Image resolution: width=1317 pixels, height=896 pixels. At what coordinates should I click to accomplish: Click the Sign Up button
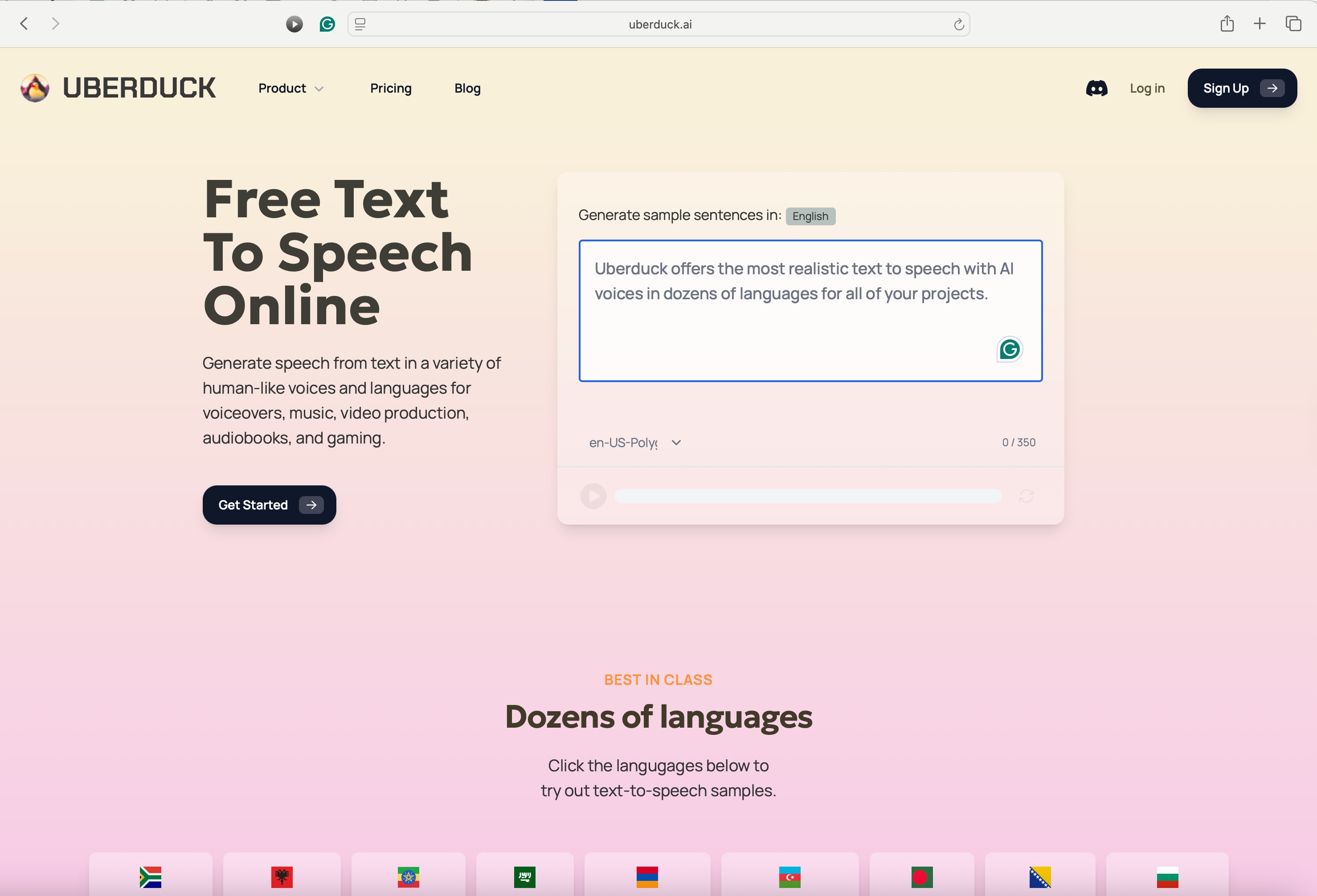[x=1242, y=88]
